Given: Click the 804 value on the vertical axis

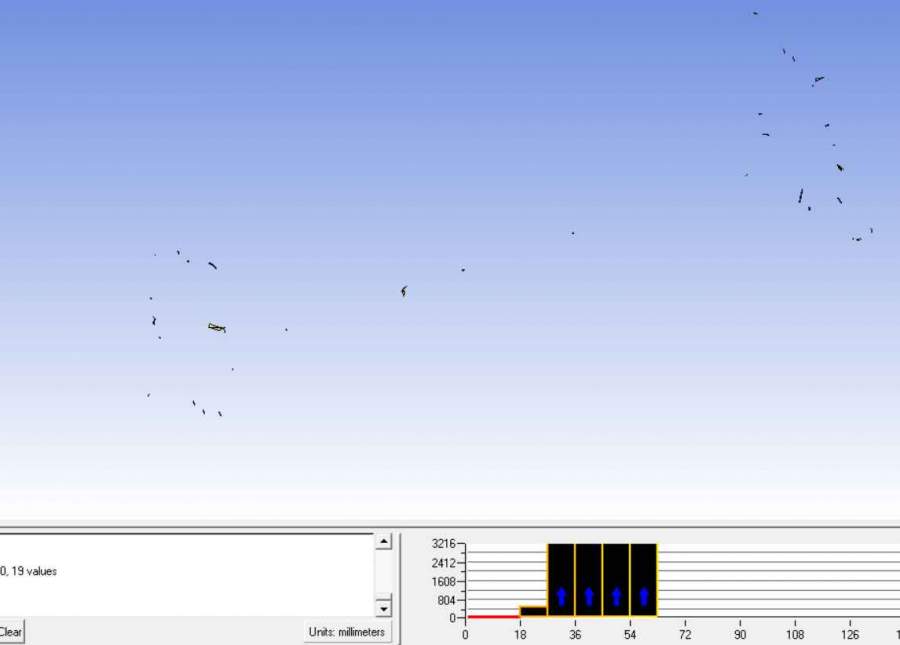Looking at the screenshot, I should [446, 600].
